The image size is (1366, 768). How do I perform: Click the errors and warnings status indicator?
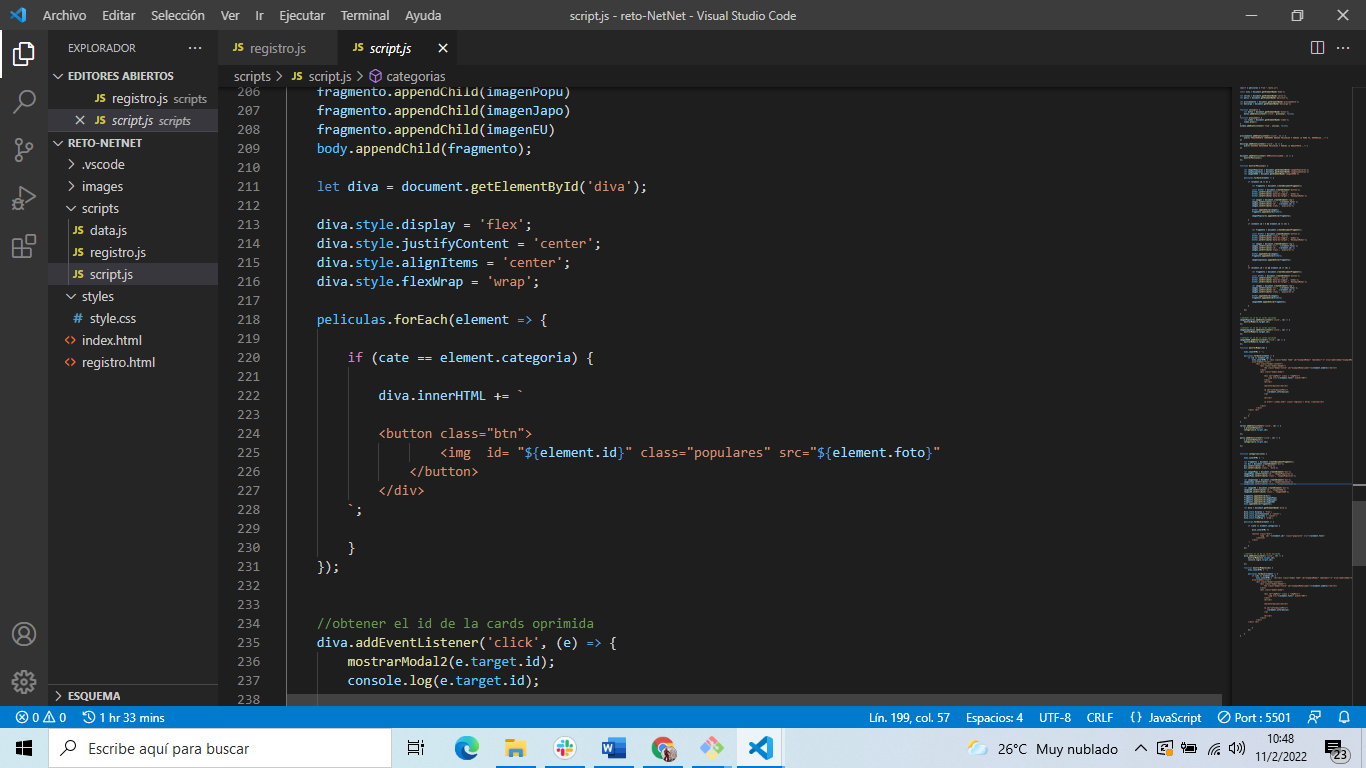click(40, 718)
